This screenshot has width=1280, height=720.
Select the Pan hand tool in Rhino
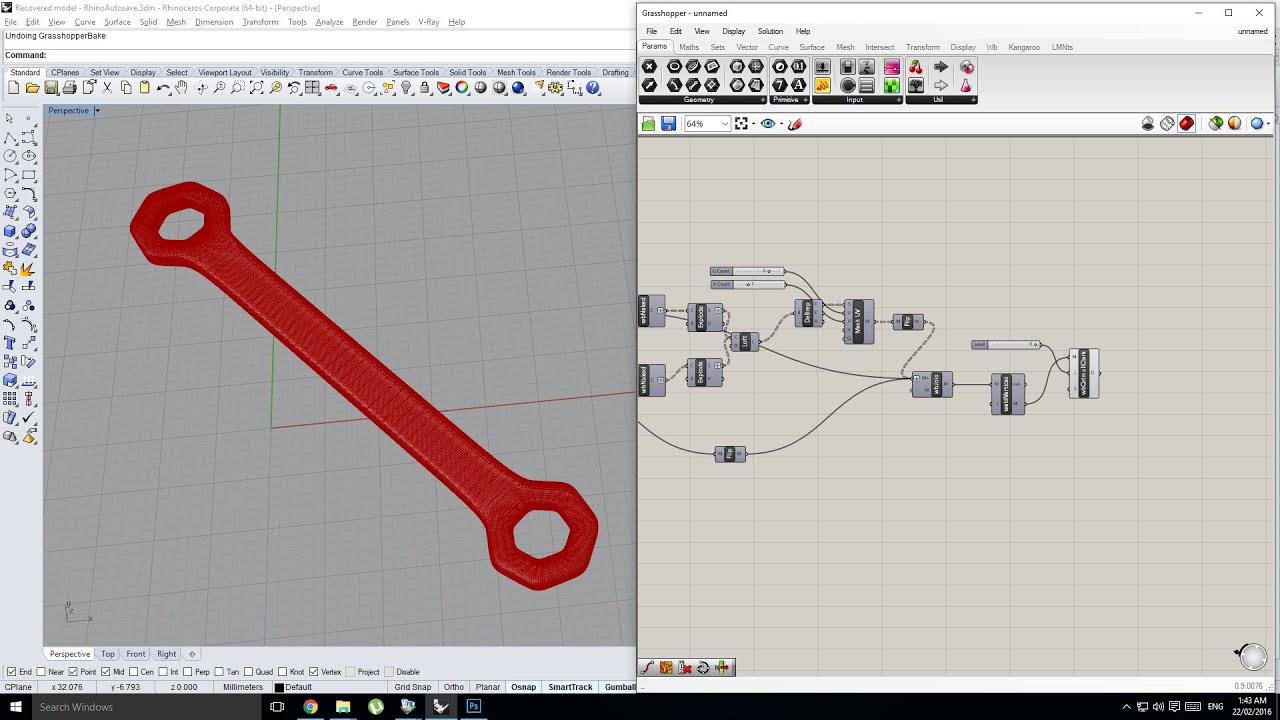point(181,88)
